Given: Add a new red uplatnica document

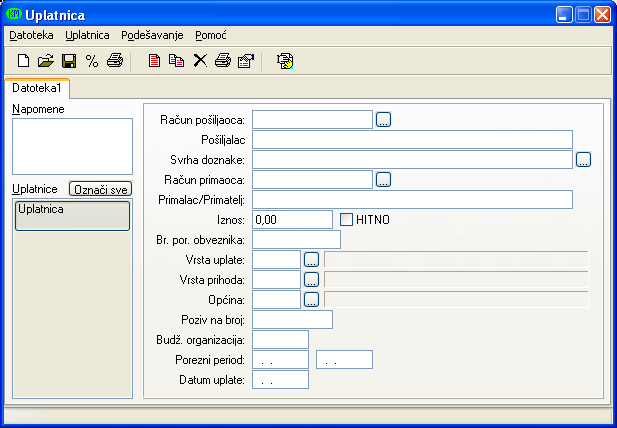Looking at the screenshot, I should (154, 61).
